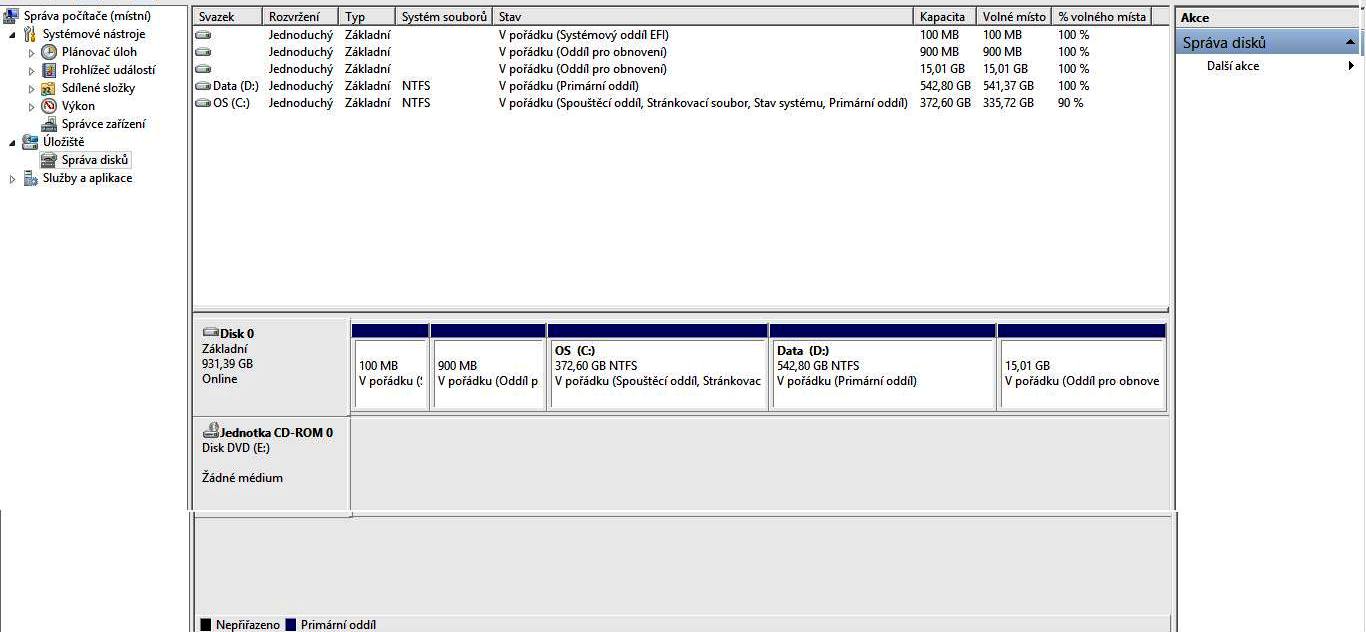The height and width of the screenshot is (632, 1366).
Task: Click the 542,80 GB capacity cell
Action: point(945,86)
